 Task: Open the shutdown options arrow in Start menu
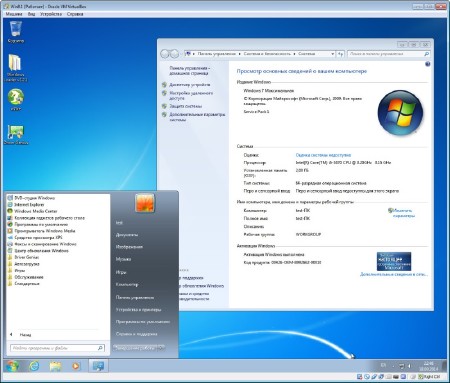tap(161, 348)
